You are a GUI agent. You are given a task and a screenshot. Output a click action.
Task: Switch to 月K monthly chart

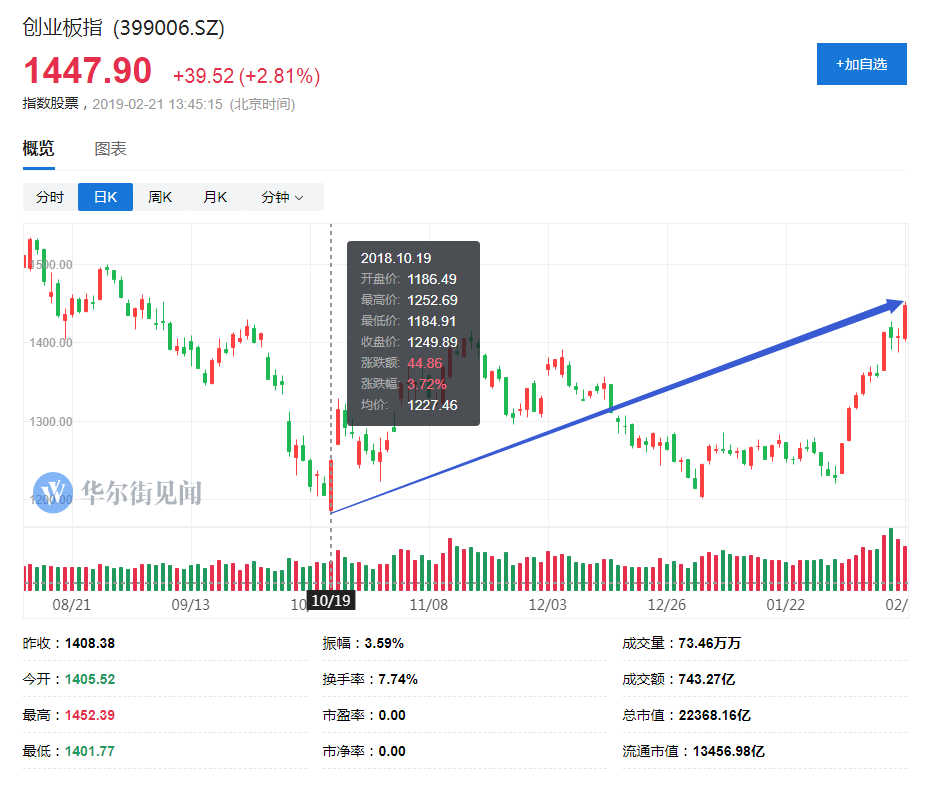pyautogui.click(x=215, y=197)
